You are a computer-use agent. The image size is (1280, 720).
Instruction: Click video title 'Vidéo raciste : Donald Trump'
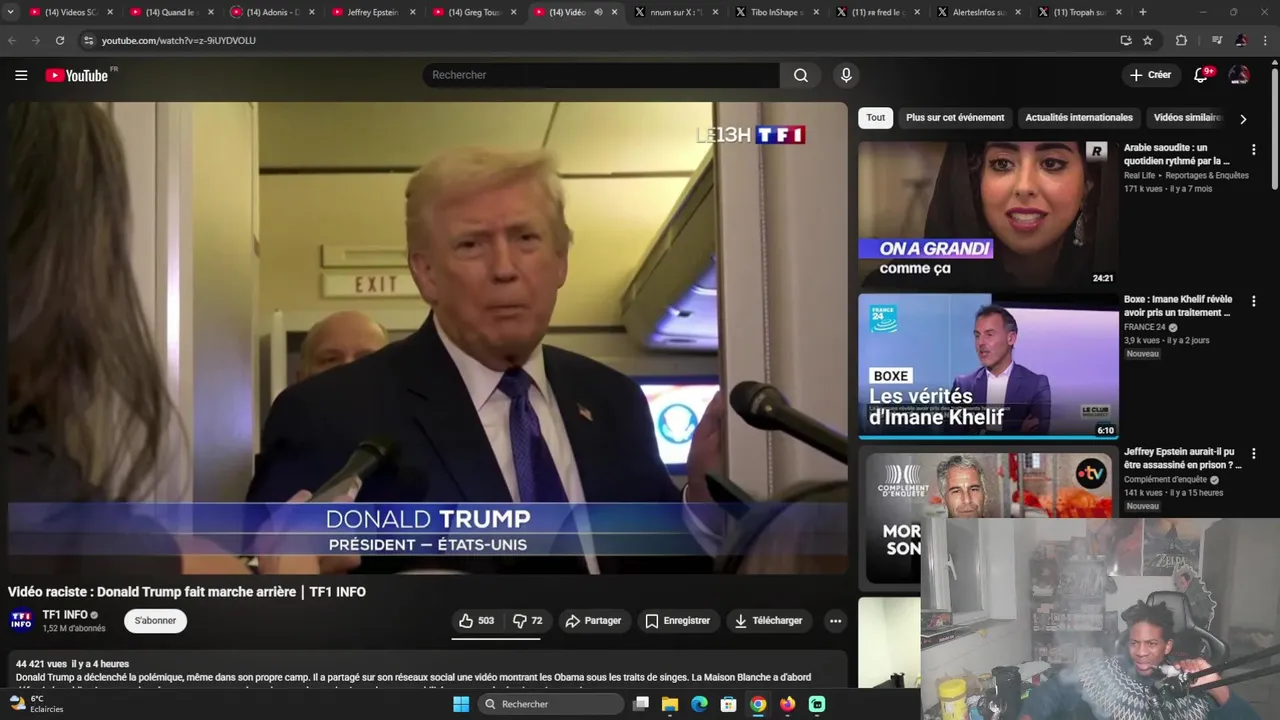(x=187, y=592)
